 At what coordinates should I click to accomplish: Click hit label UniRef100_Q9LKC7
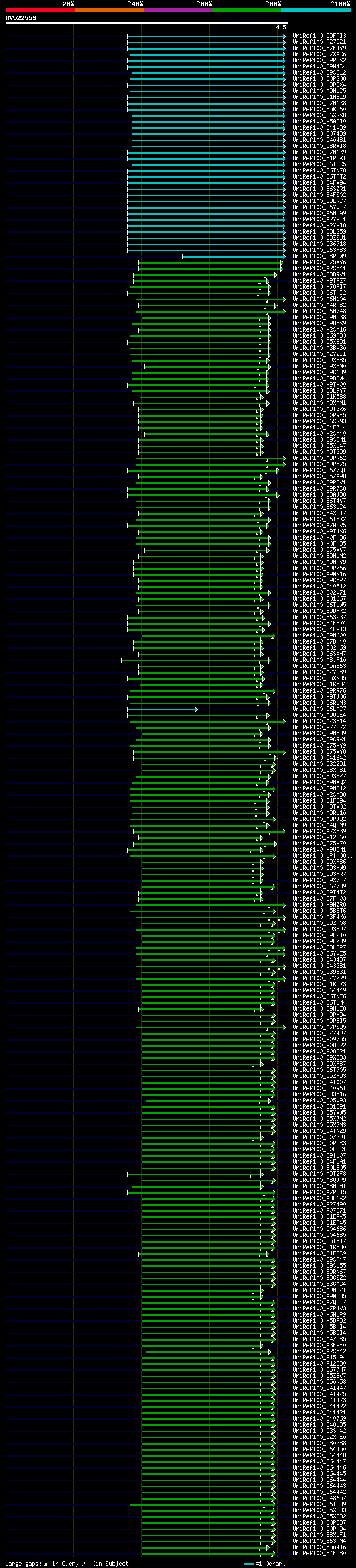(319, 201)
